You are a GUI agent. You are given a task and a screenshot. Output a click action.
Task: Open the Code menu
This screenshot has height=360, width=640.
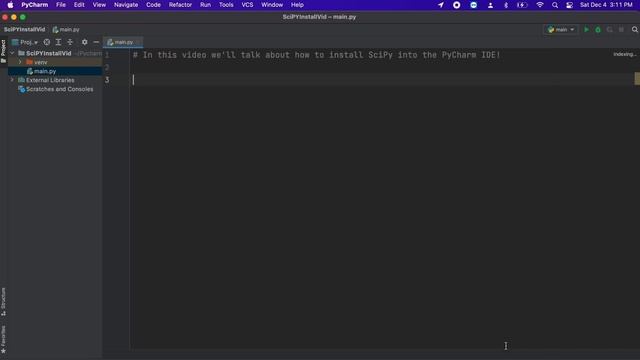[153, 5]
